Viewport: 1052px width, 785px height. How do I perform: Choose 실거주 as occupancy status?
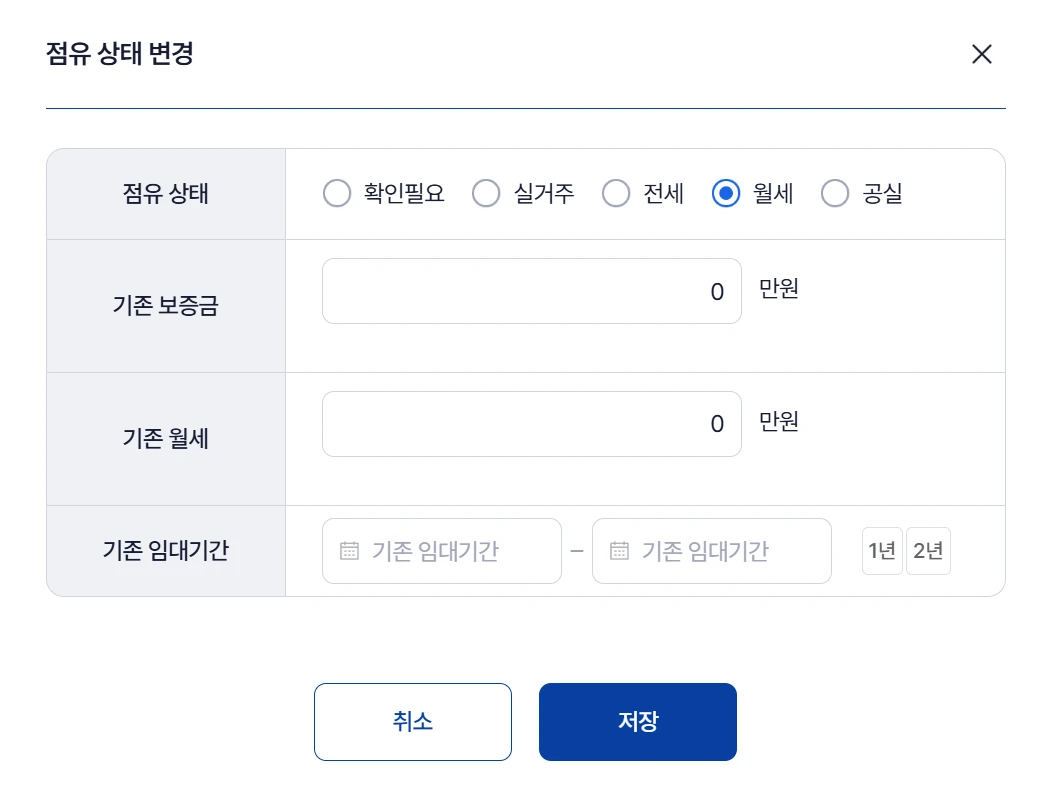pyautogui.click(x=486, y=193)
